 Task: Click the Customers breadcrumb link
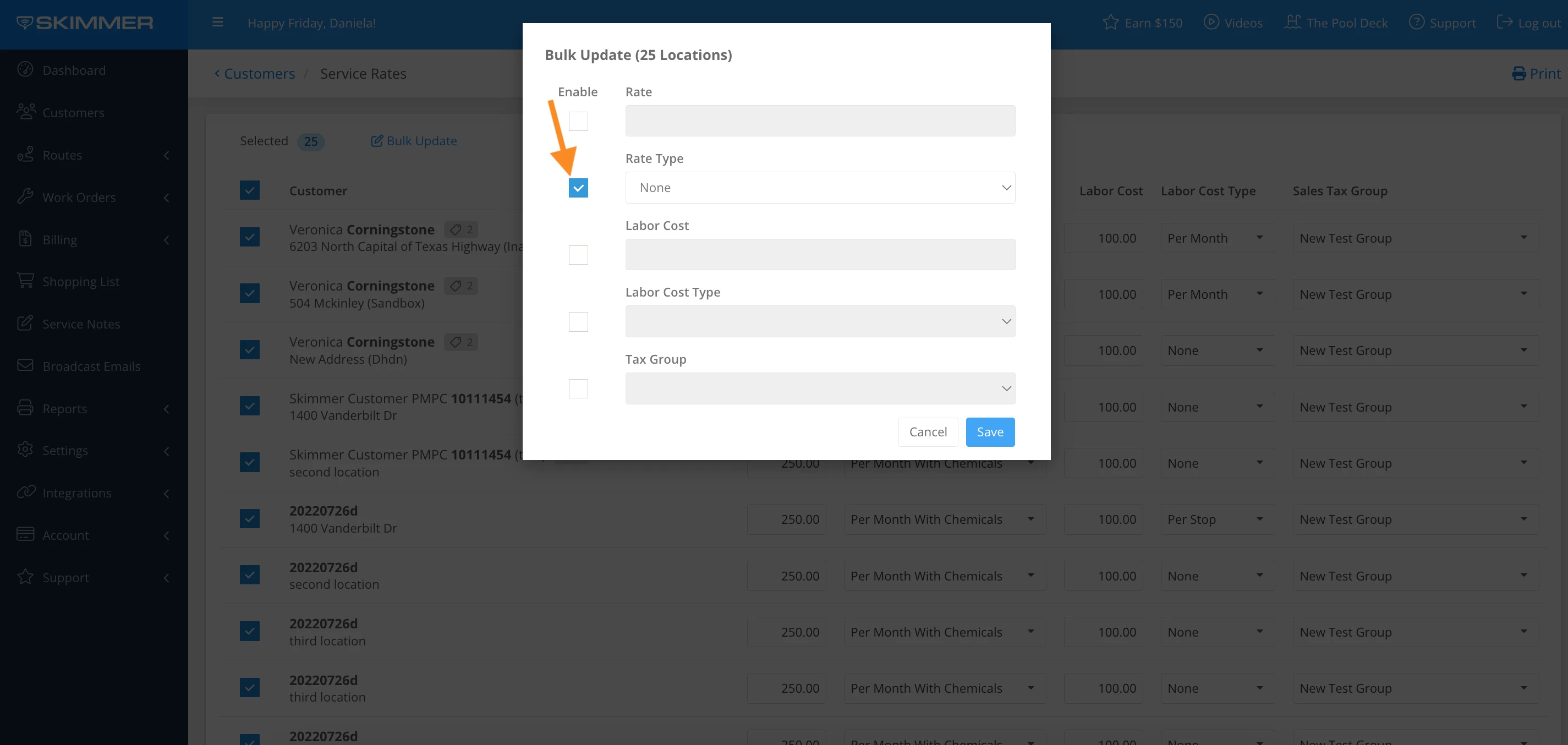259,74
